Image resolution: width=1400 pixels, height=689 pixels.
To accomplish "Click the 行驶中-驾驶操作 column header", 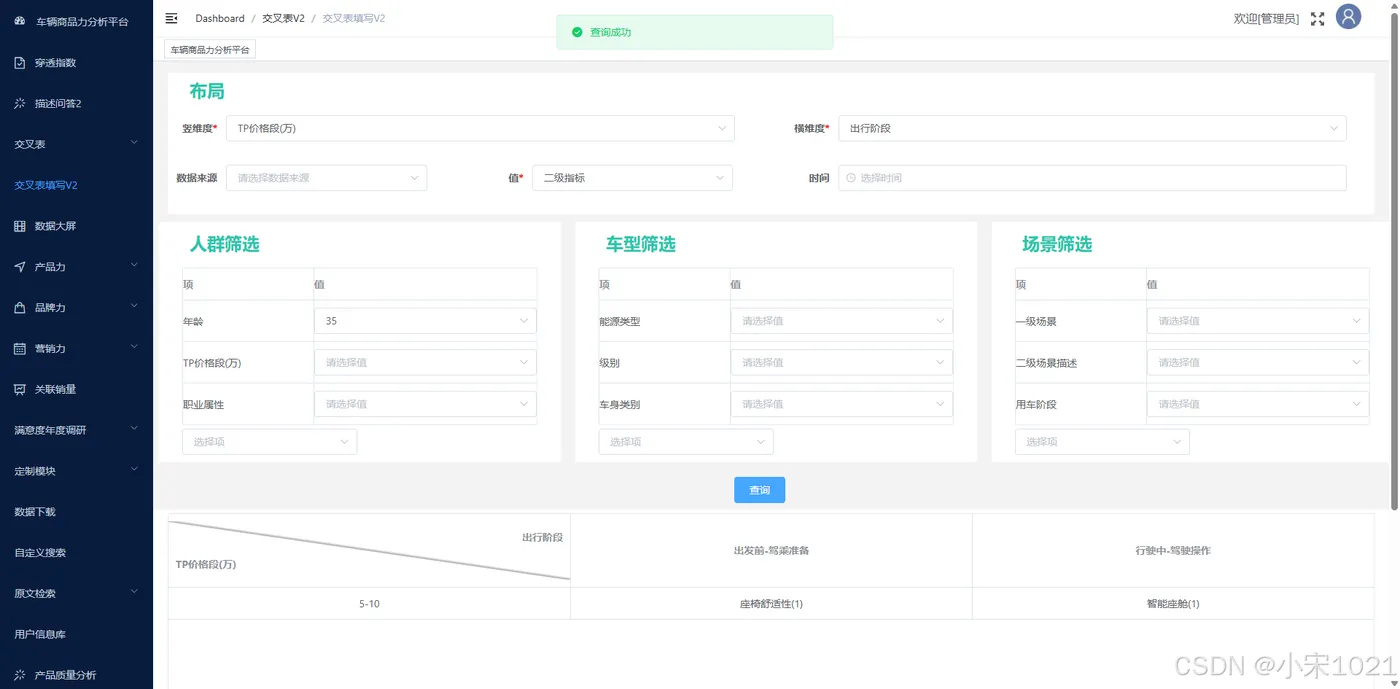I will pyautogui.click(x=1173, y=551).
